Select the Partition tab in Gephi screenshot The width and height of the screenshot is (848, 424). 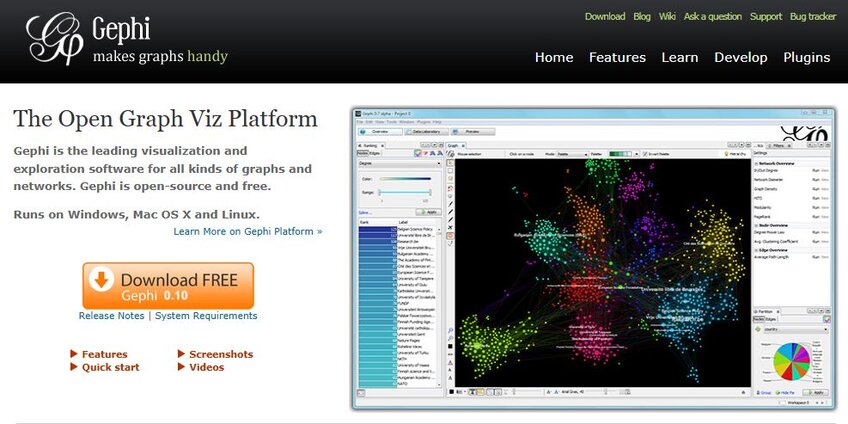coord(766,312)
